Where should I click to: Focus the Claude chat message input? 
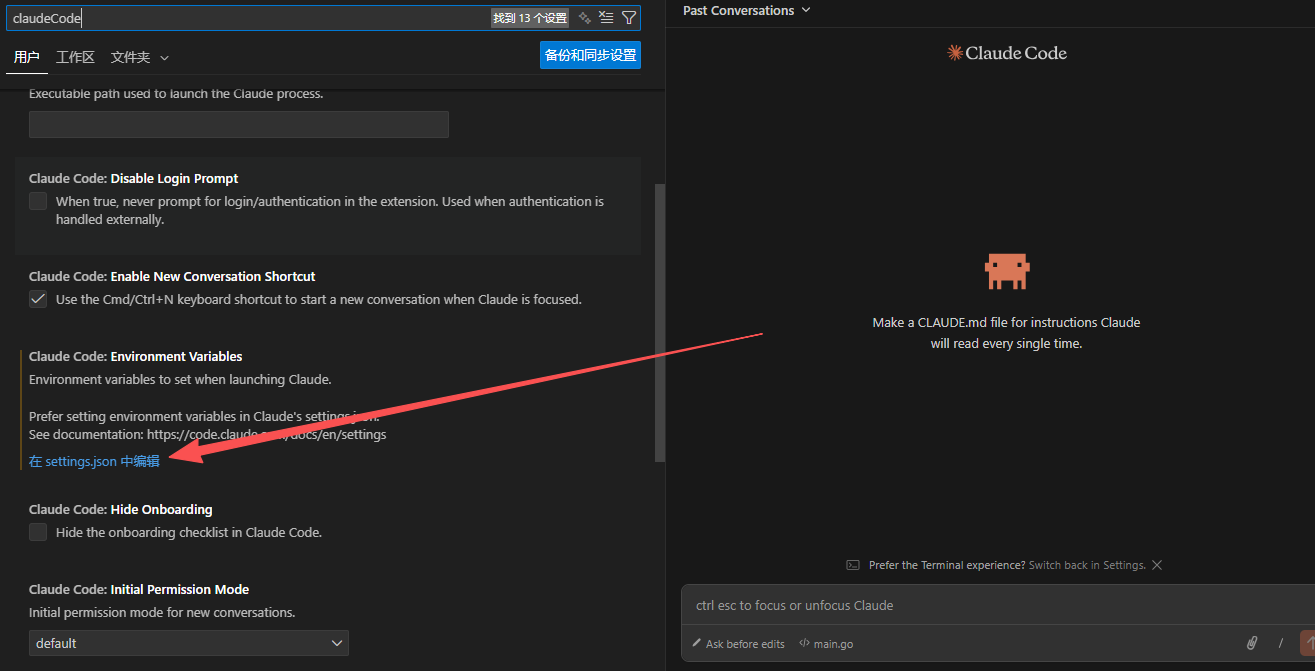[x=998, y=606]
